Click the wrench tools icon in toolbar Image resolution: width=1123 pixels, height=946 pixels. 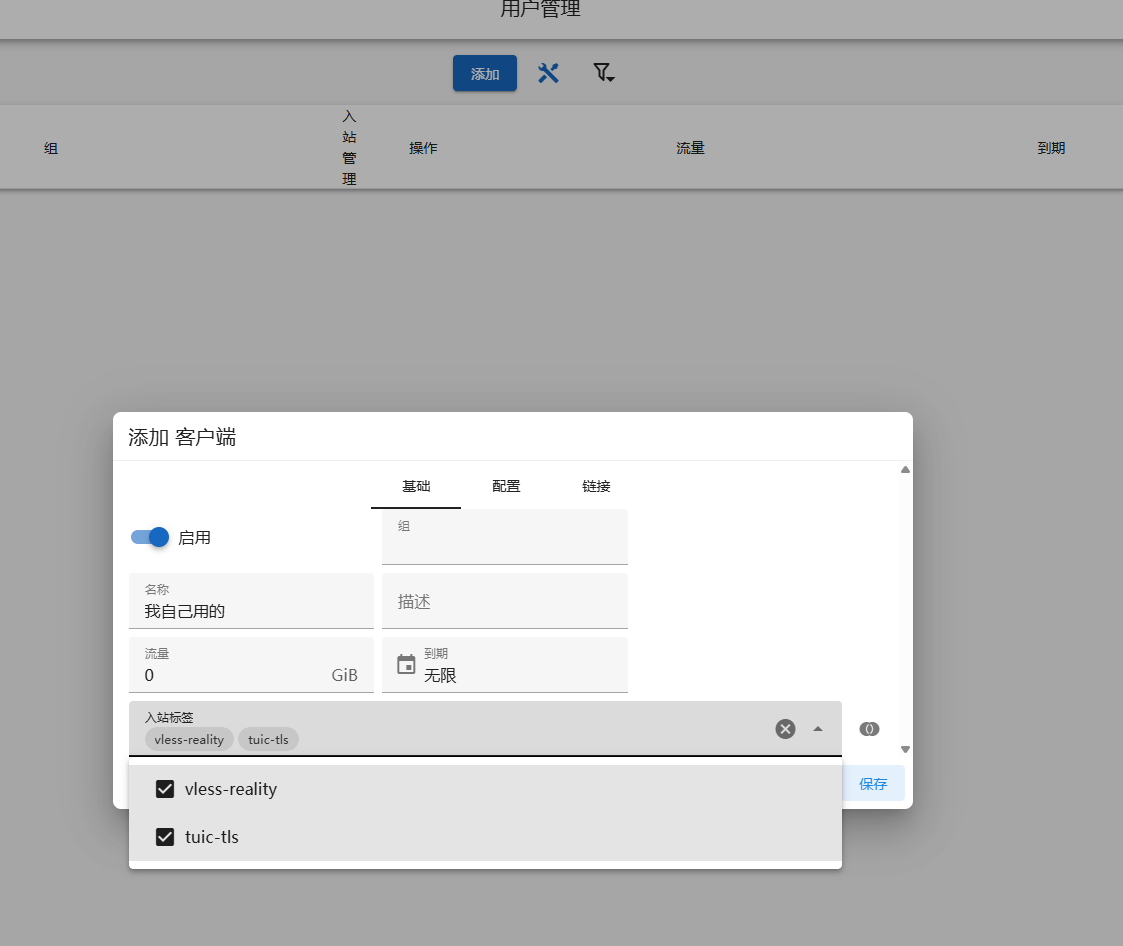(x=548, y=73)
